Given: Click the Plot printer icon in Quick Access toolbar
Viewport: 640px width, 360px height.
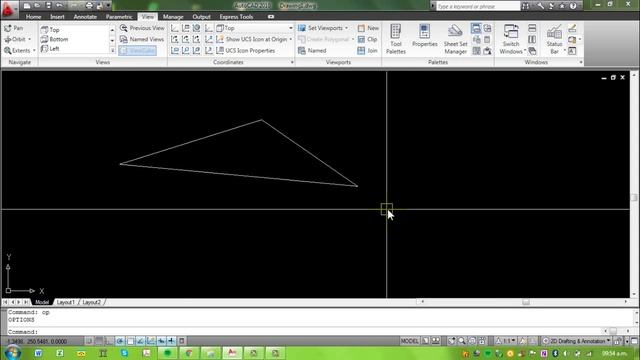Looking at the screenshot, I should pos(89,6).
